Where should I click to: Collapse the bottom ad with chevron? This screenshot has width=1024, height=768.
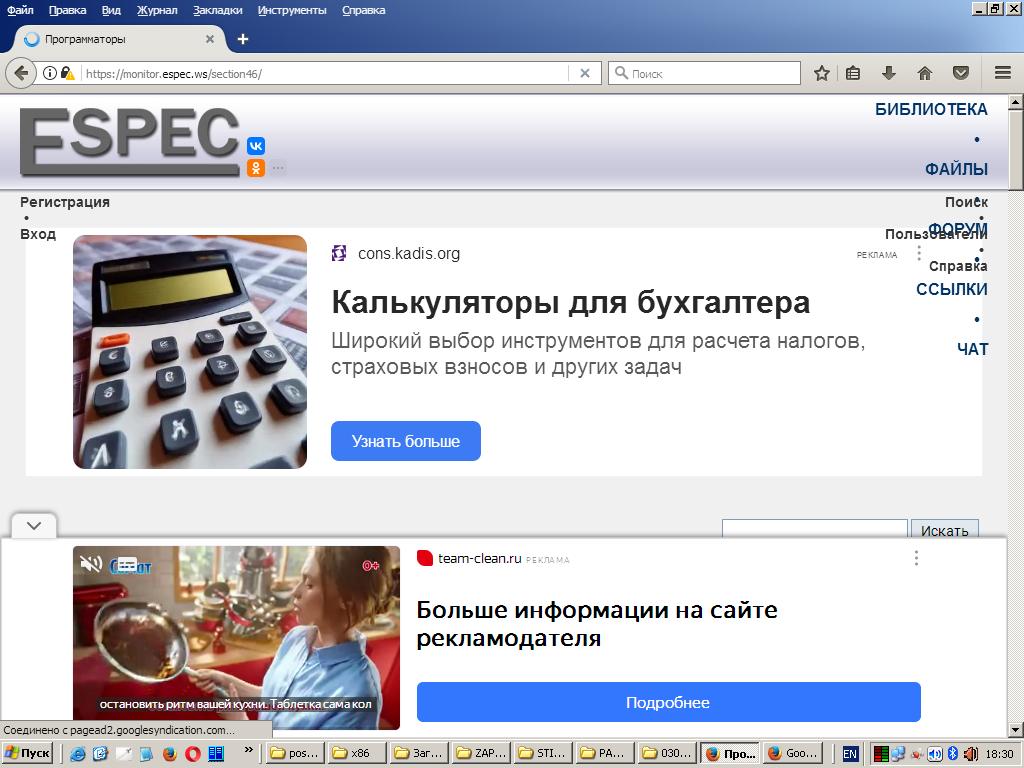coord(34,525)
